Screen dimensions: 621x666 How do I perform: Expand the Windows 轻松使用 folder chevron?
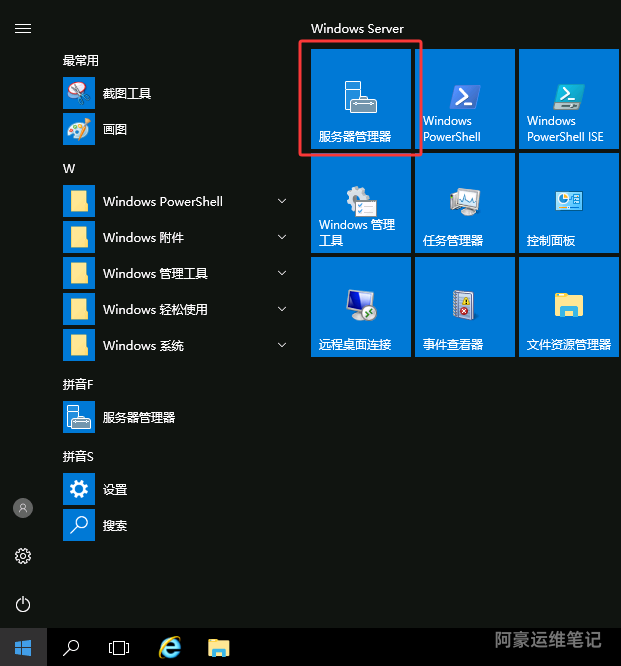tap(282, 309)
